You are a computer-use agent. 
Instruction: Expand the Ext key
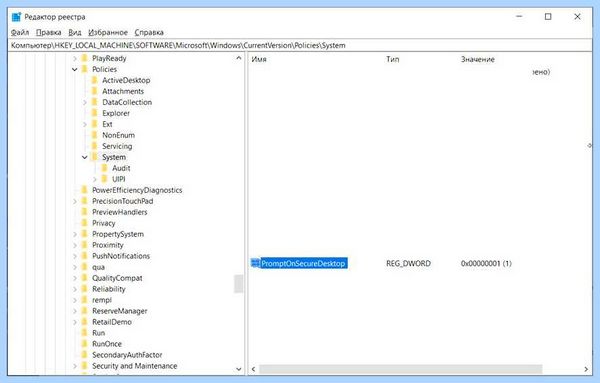(x=85, y=124)
